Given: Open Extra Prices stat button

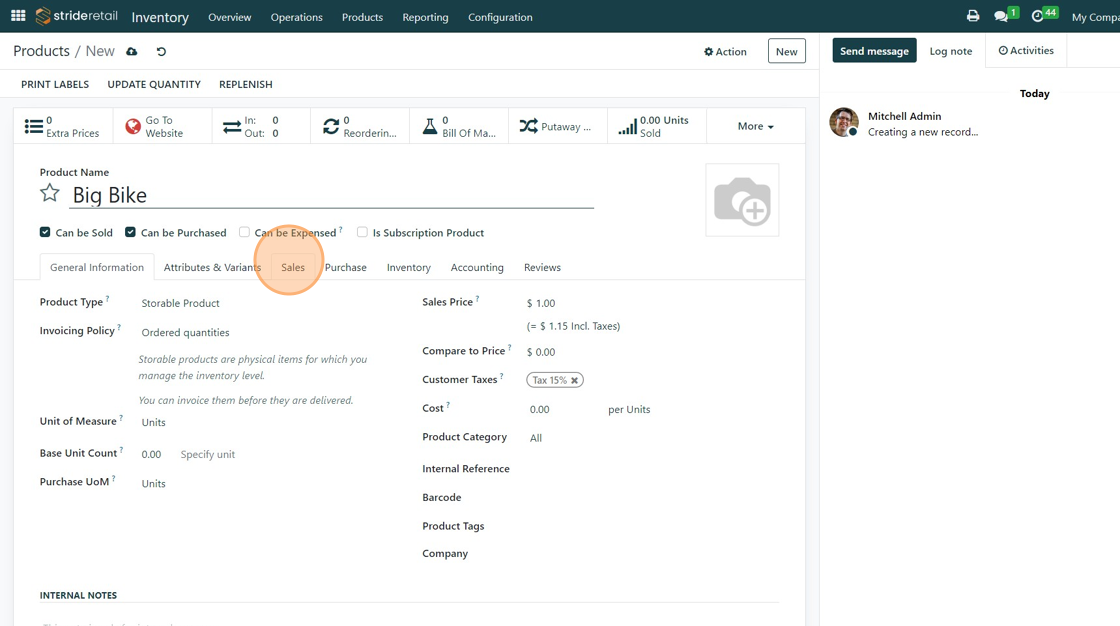Looking at the screenshot, I should [63, 126].
